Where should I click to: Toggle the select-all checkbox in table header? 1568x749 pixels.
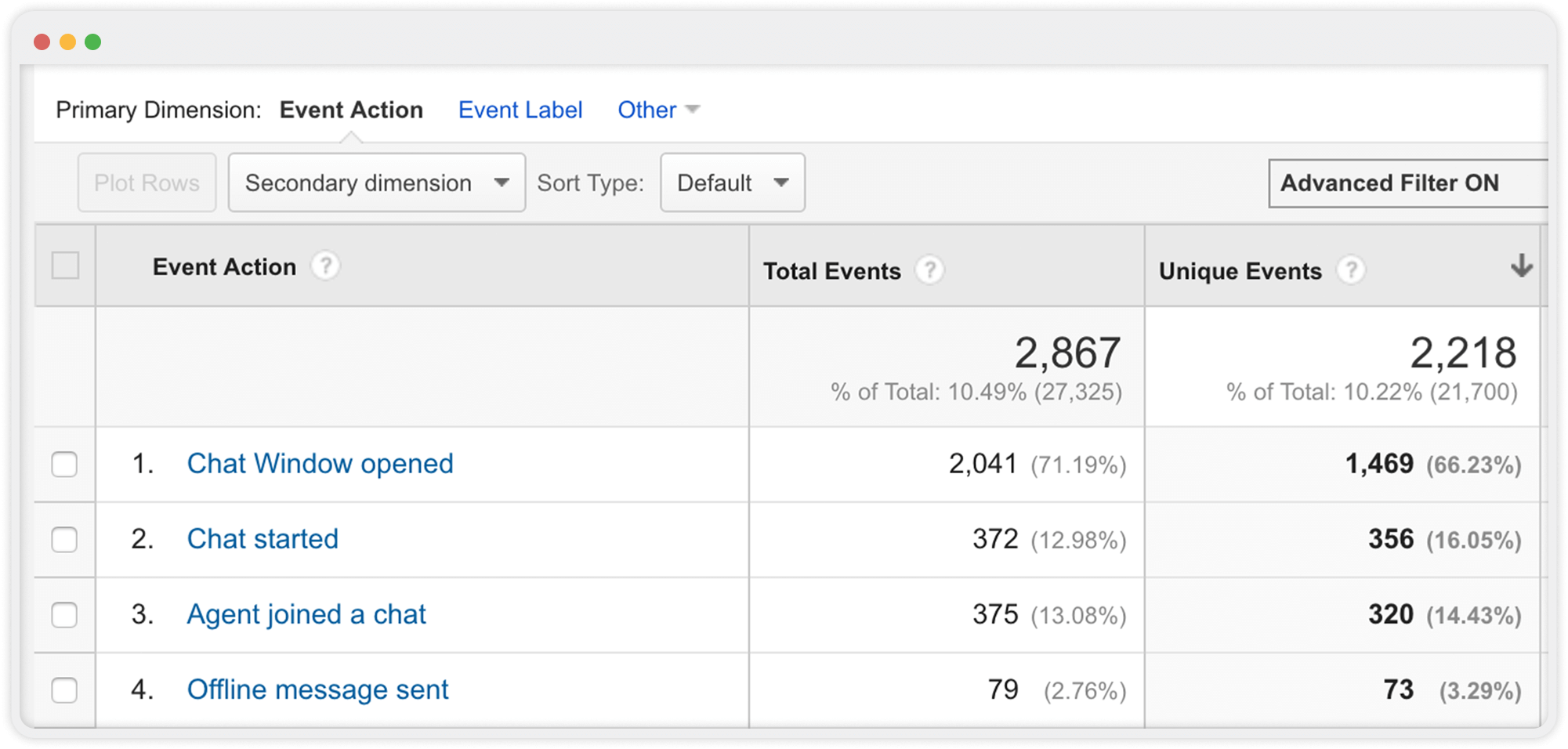click(65, 266)
